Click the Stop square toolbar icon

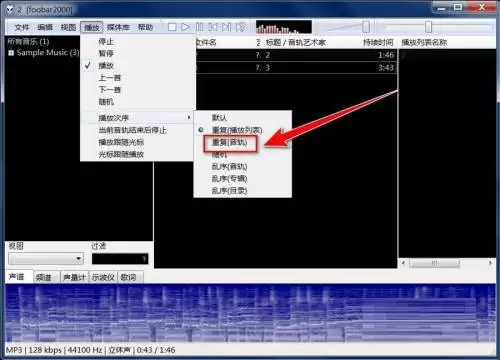pos(172,27)
